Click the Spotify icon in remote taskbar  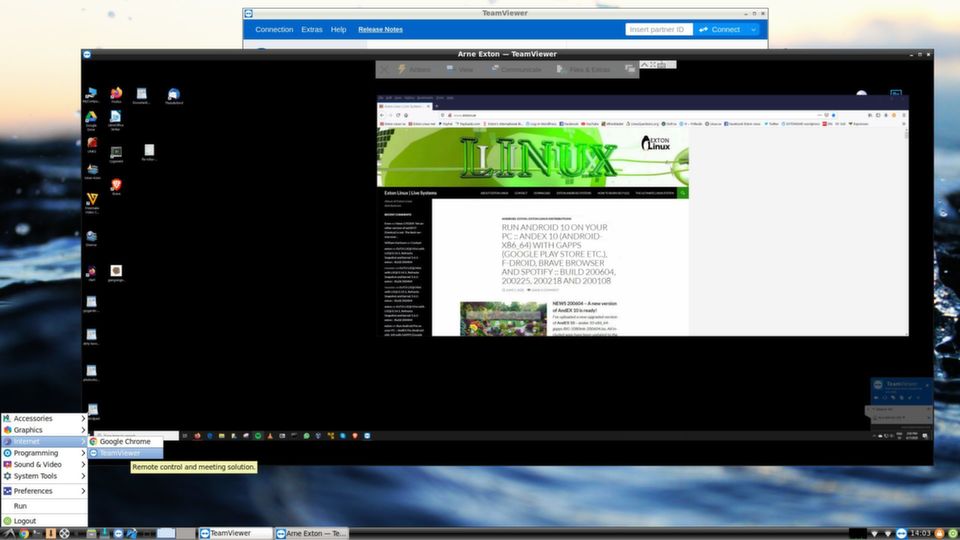point(258,436)
